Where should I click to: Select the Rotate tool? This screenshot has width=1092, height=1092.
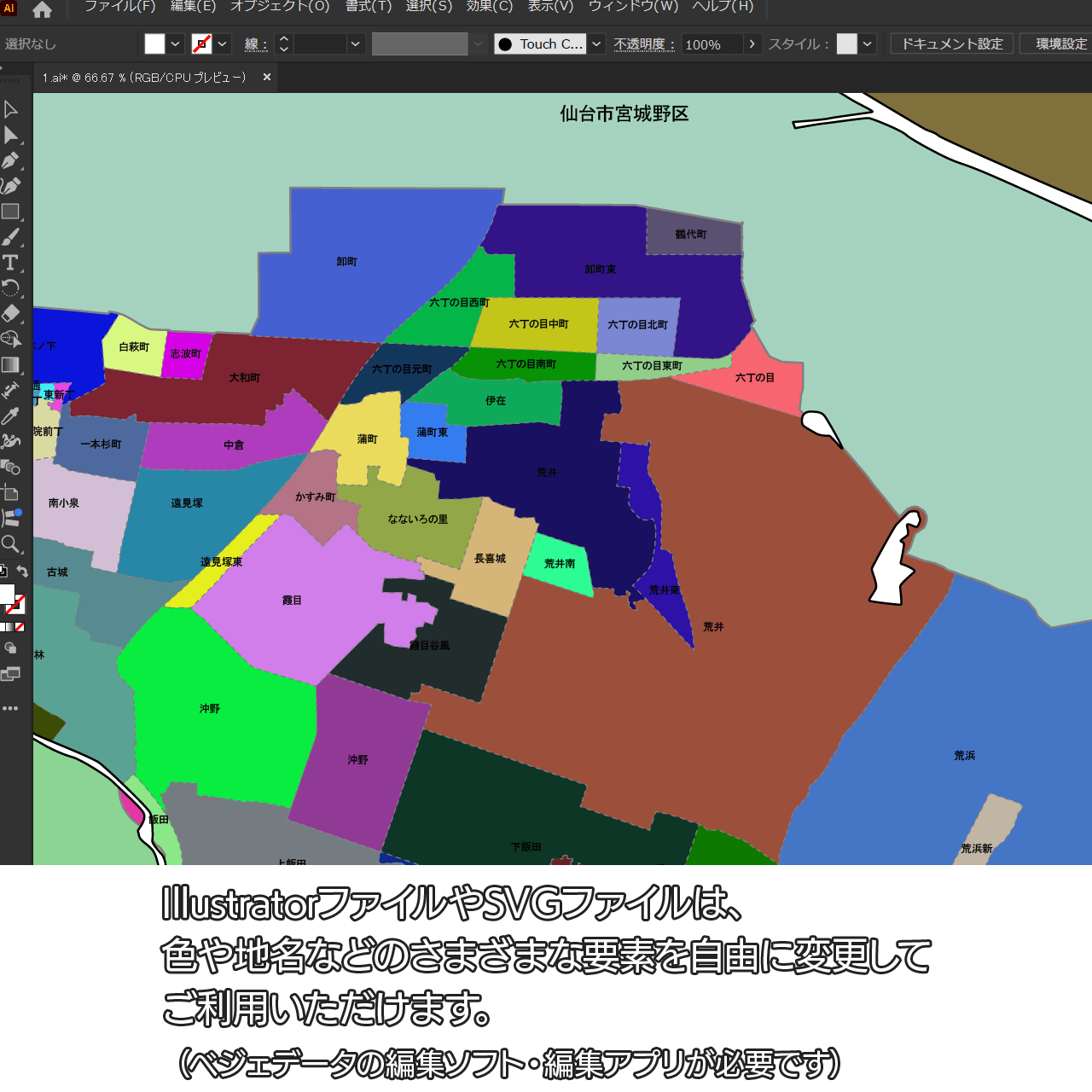click(10, 288)
